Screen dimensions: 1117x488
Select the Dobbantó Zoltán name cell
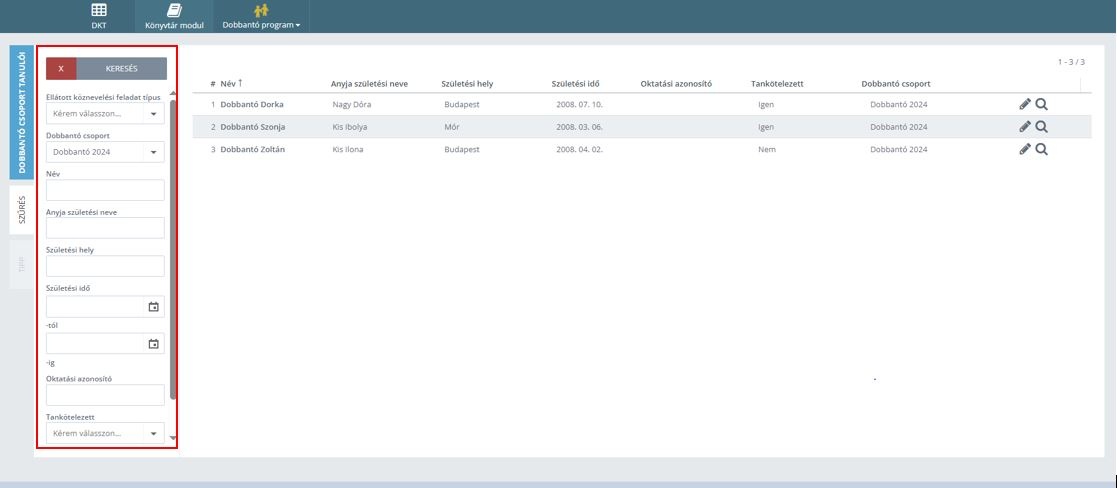[x=253, y=150]
